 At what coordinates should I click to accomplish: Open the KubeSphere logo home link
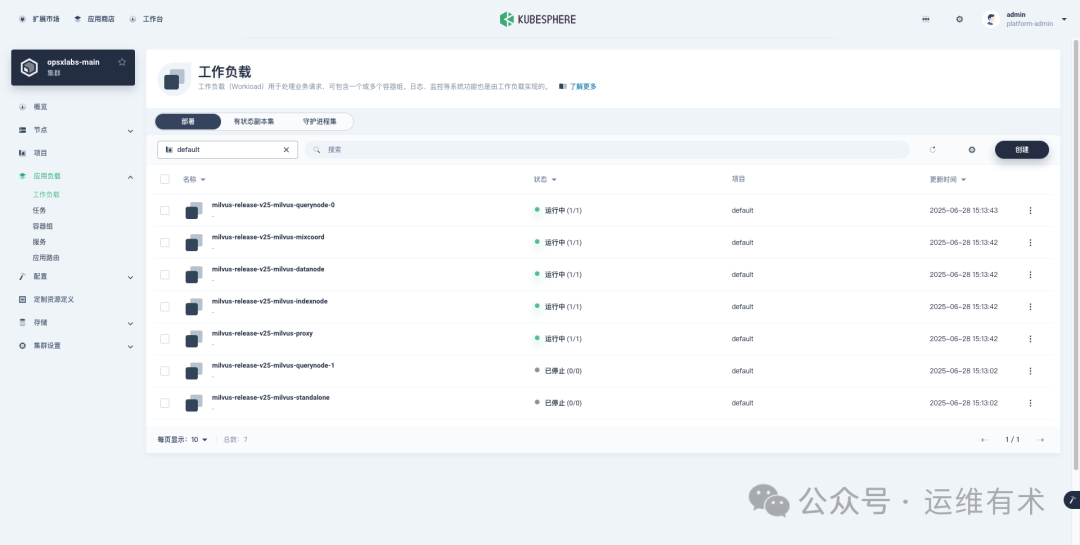pyautogui.click(x=537, y=19)
